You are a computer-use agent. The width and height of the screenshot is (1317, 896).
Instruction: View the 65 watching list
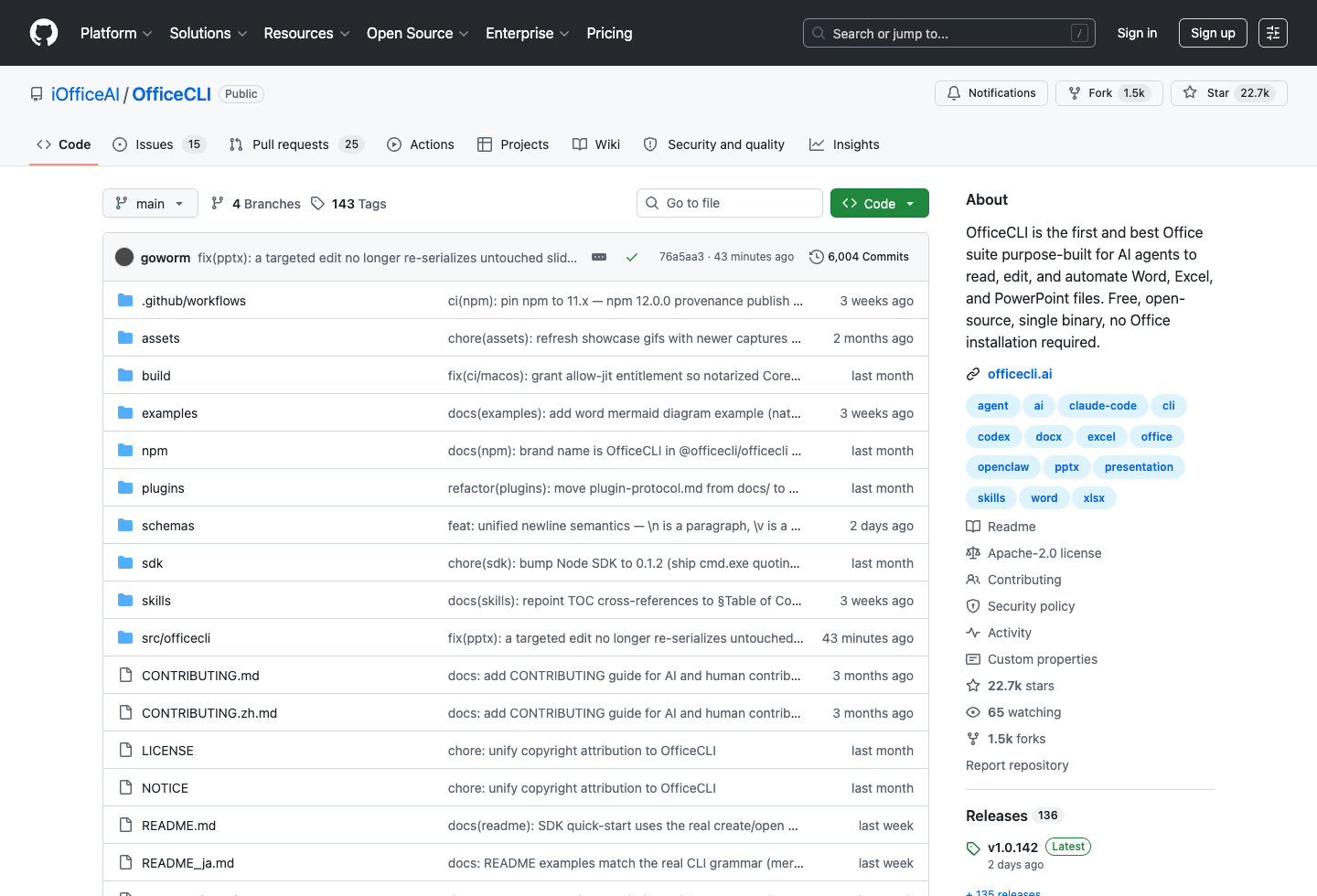pyautogui.click(x=1014, y=712)
